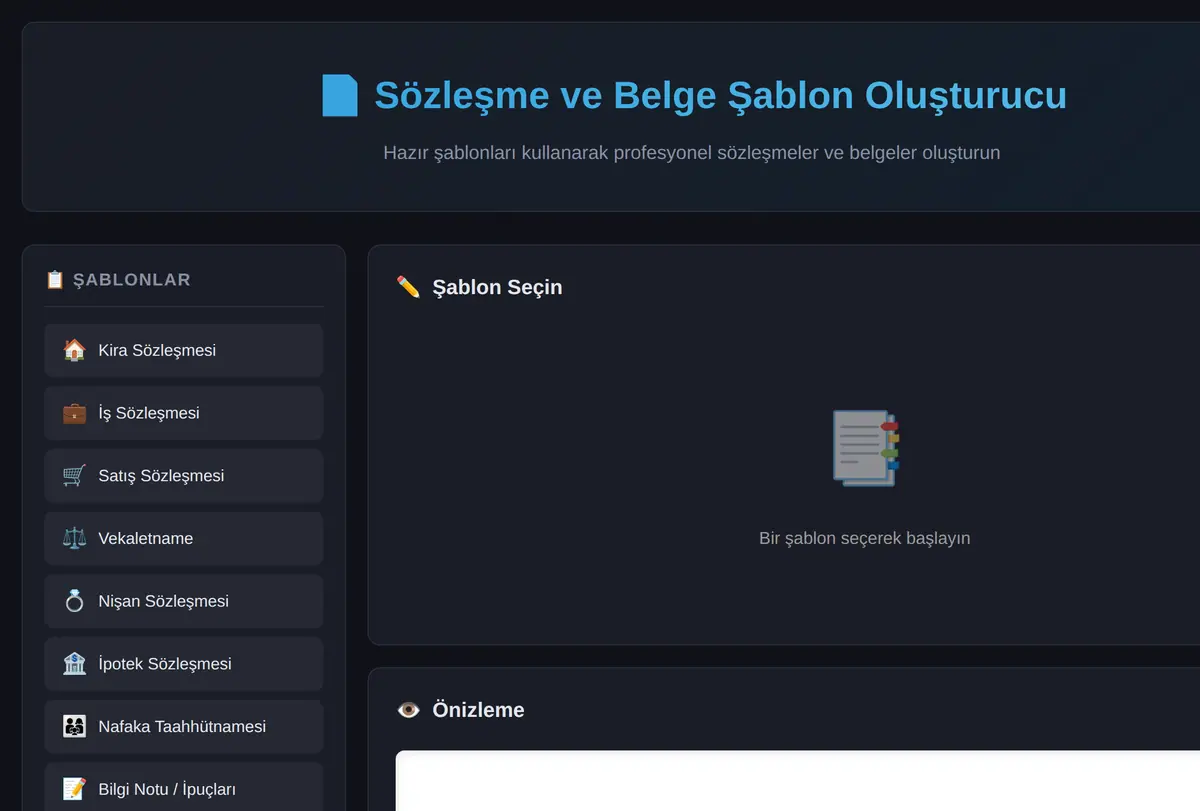
Task: Click the briefcase icon beside İş Sözleşmesi
Action: coord(74,413)
